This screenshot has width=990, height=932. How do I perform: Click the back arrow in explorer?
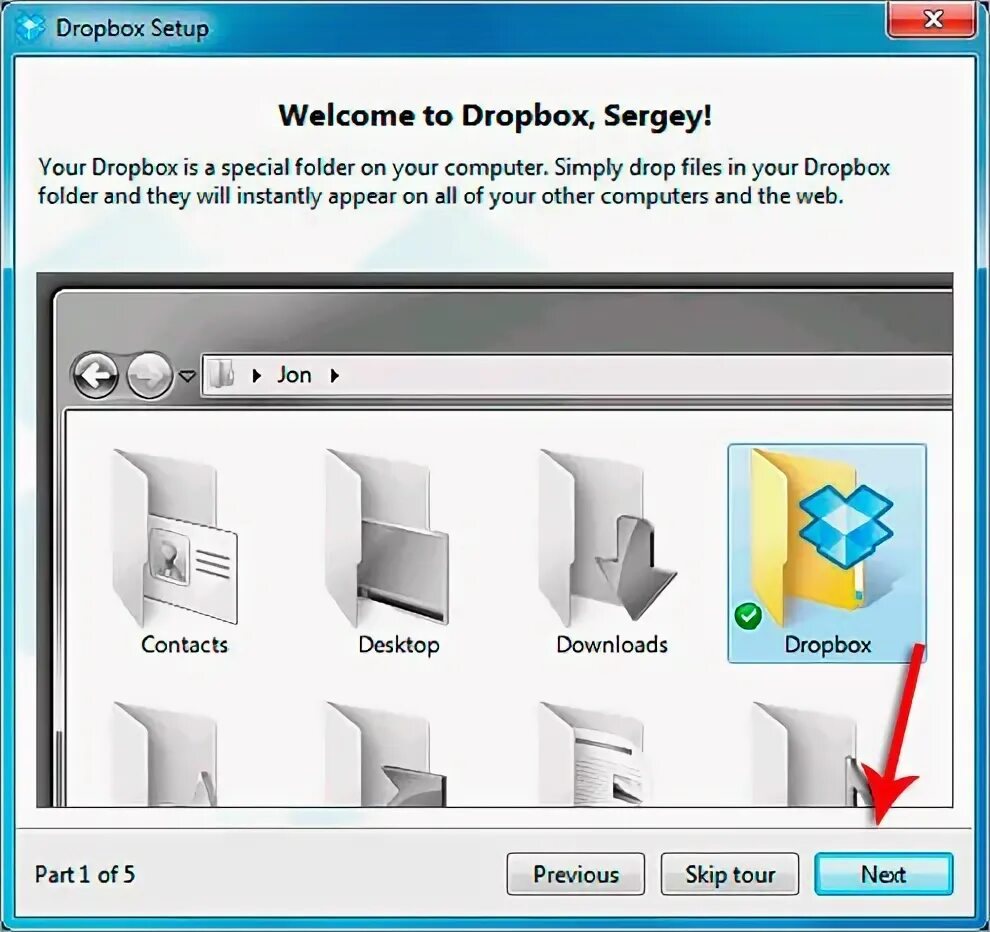pyautogui.click(x=95, y=376)
